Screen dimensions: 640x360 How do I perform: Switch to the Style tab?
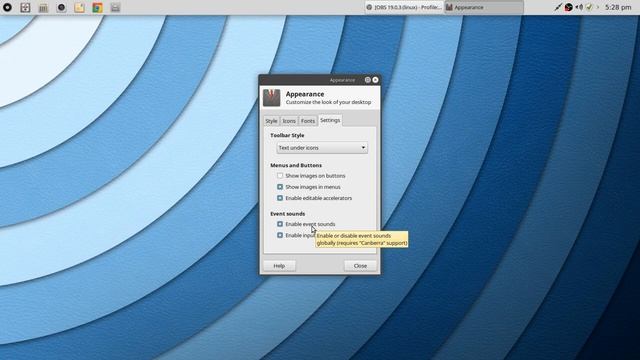pyautogui.click(x=271, y=121)
